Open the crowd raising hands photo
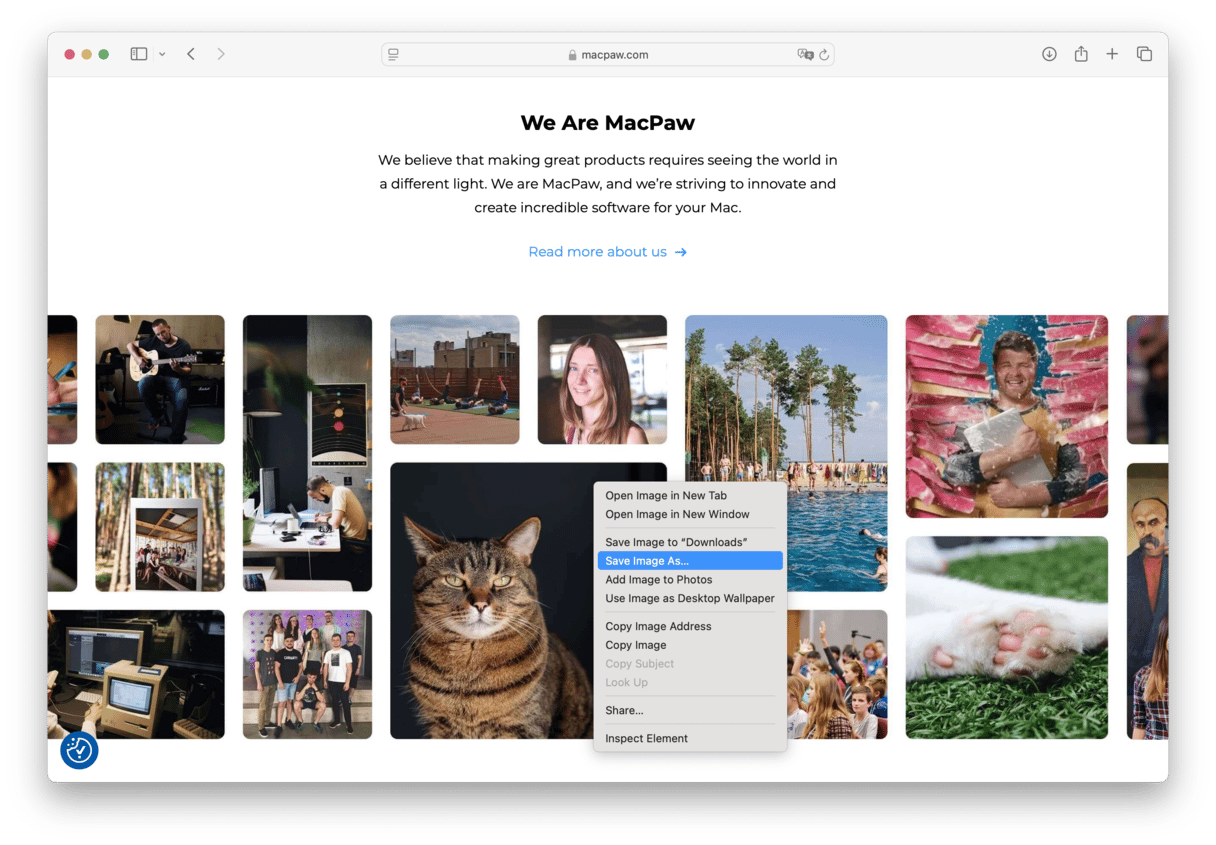The width and height of the screenshot is (1216, 845). click(x=837, y=675)
